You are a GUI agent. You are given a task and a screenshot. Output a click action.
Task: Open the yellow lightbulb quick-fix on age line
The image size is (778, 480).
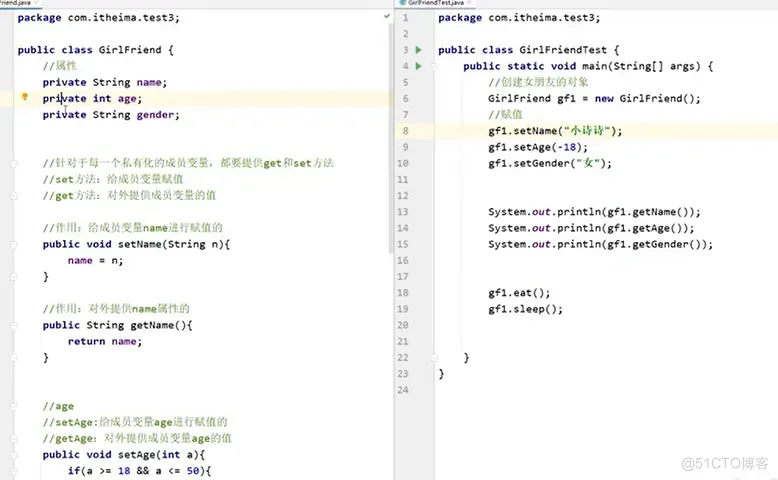point(25,97)
